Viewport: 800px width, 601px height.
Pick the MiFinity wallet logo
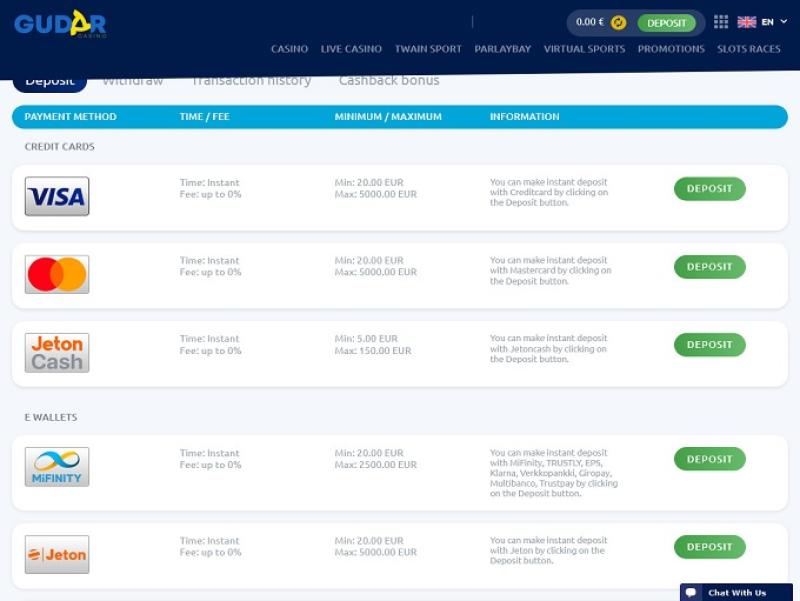click(57, 467)
